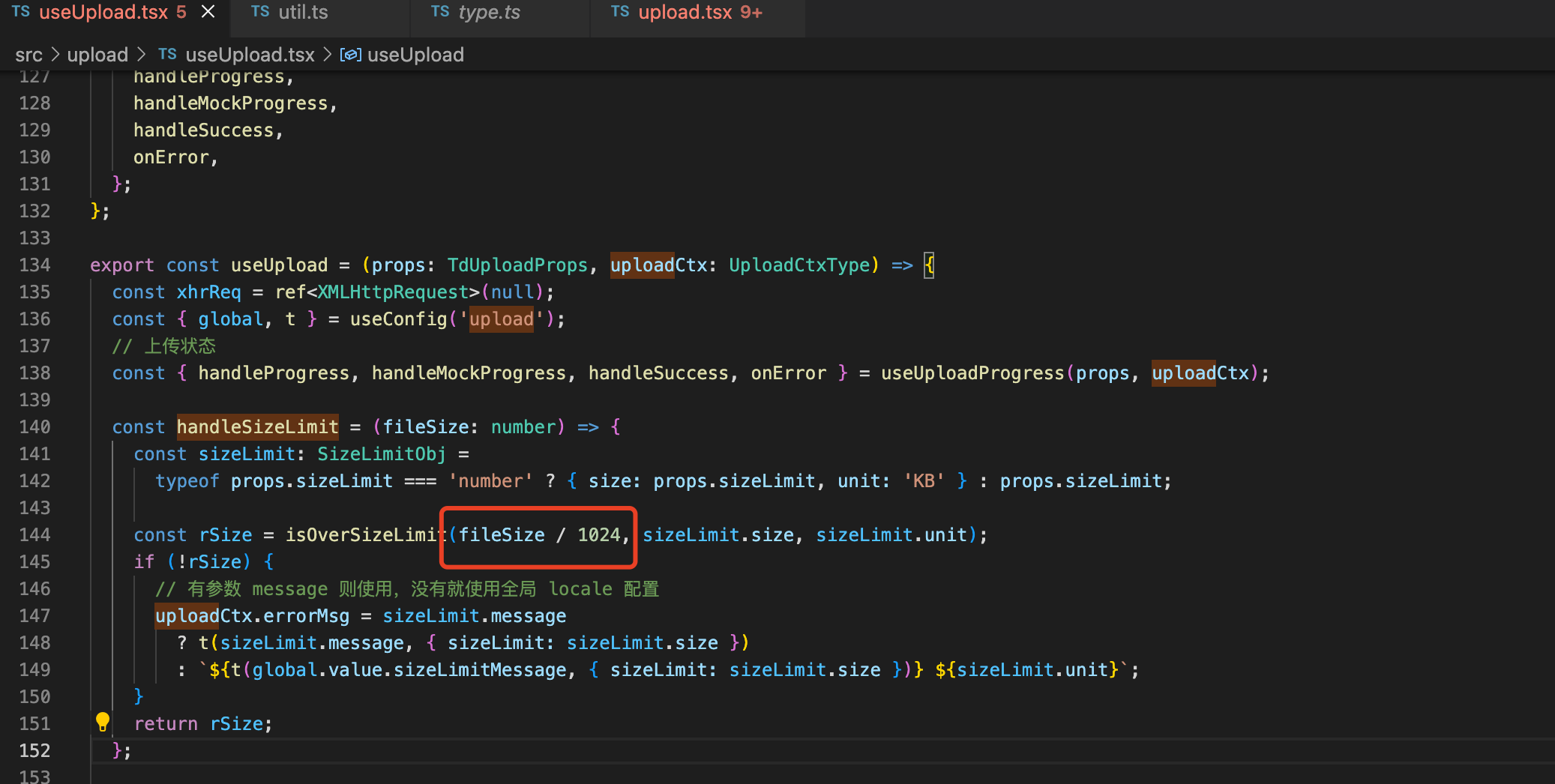Open the upload folder breadcrumb dropdown

click(x=97, y=54)
